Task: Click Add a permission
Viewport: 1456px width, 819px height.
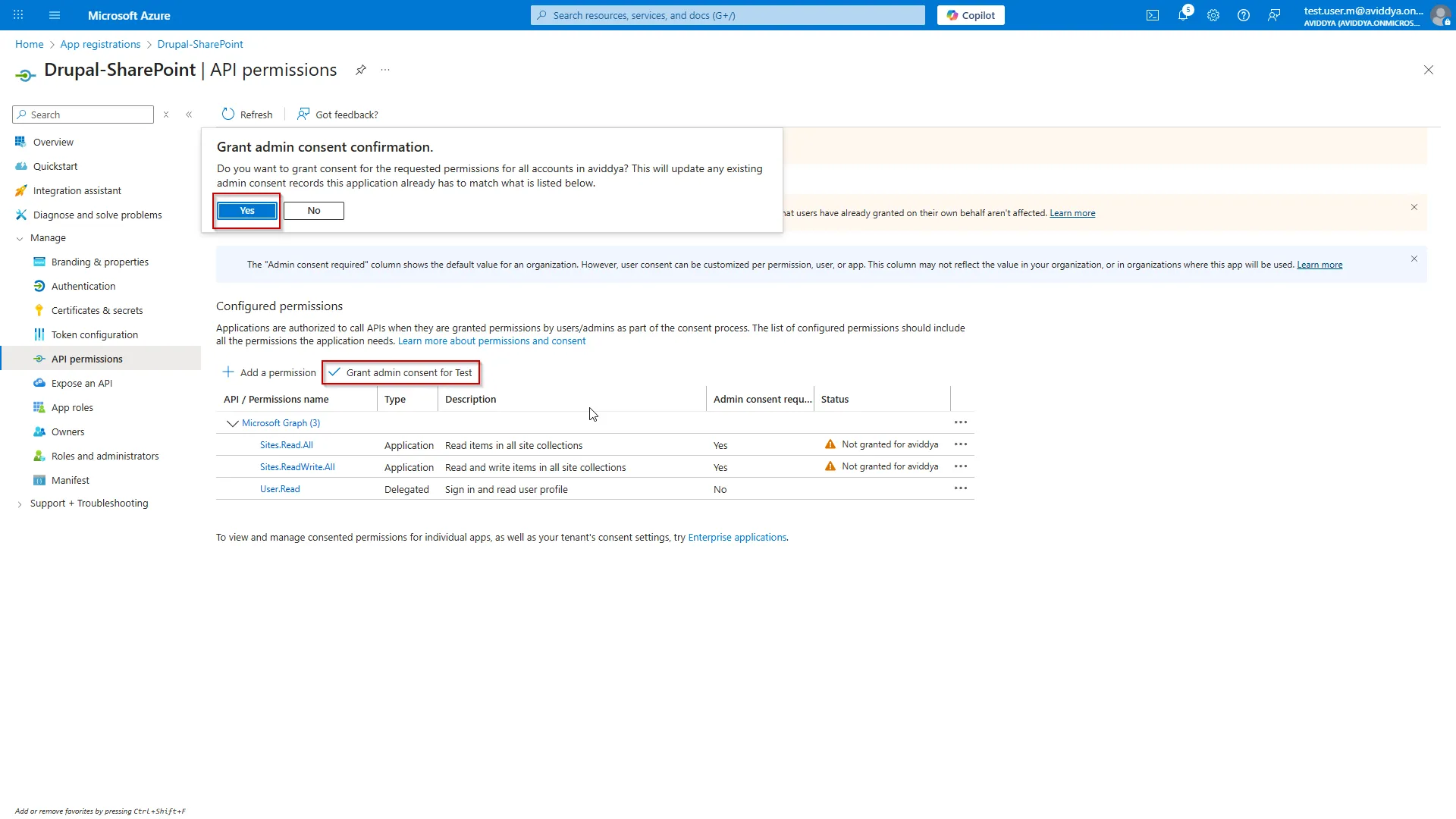Action: coord(269,372)
